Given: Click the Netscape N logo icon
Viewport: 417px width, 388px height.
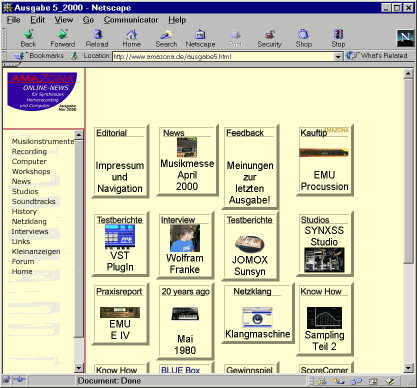Looking at the screenshot, I should point(405,38).
